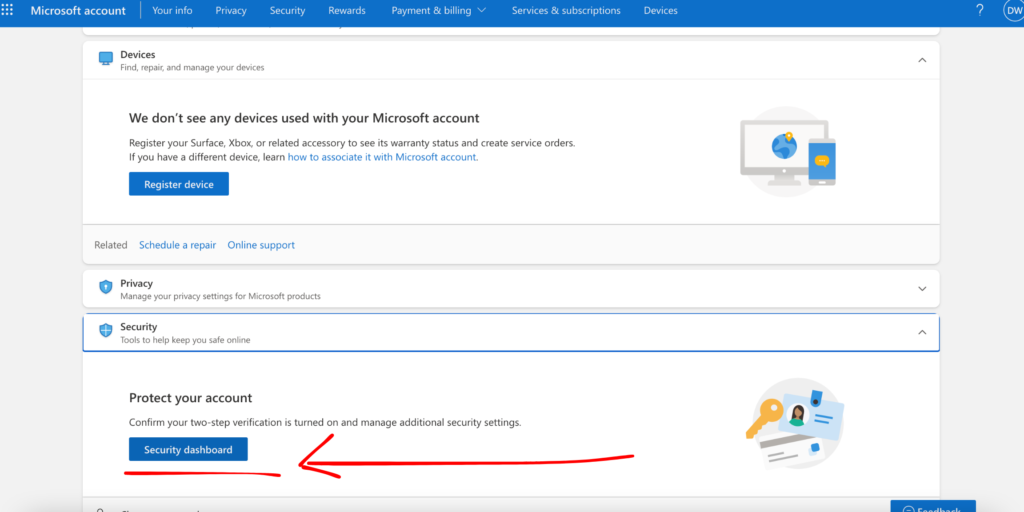Click the Privacy shield icon
This screenshot has height=512, width=1024.
(x=106, y=288)
